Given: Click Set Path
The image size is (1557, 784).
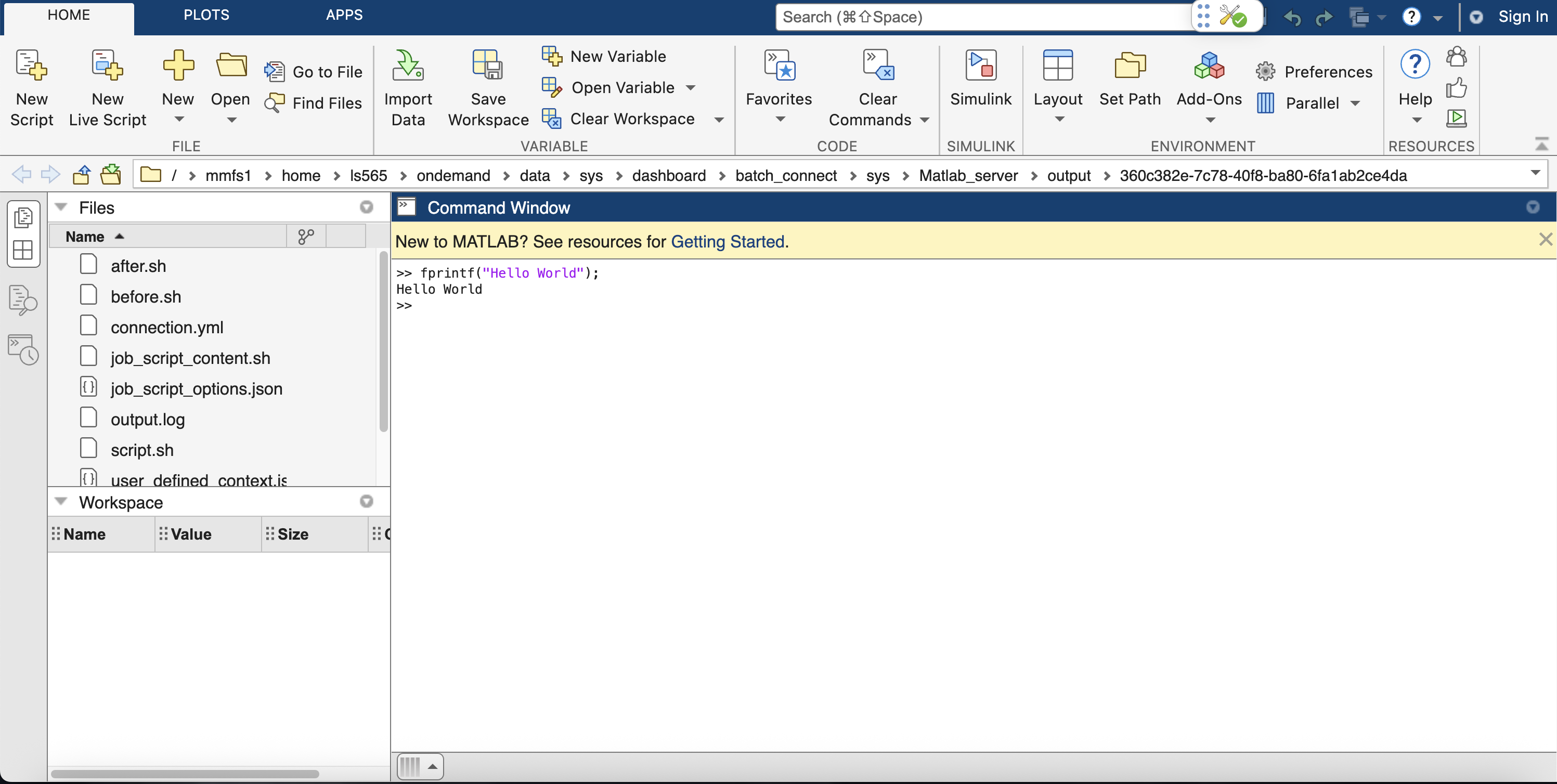Looking at the screenshot, I should (1130, 79).
